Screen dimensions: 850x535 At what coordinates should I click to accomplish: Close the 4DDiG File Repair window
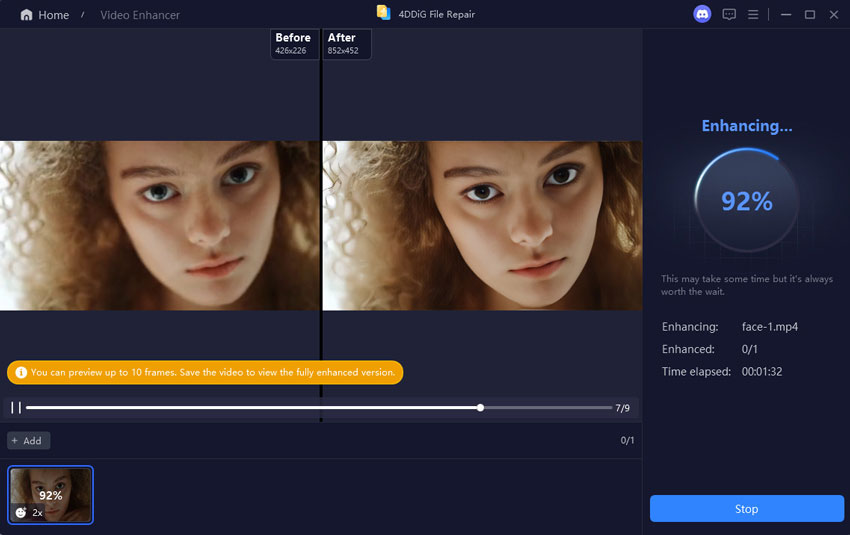click(833, 15)
